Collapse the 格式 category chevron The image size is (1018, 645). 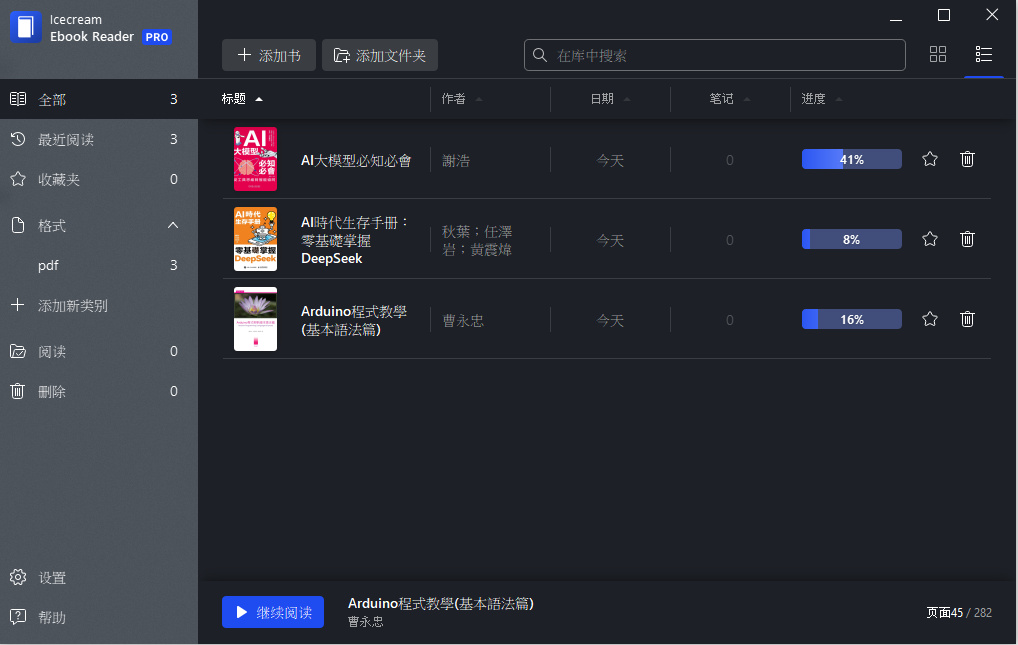[173, 225]
